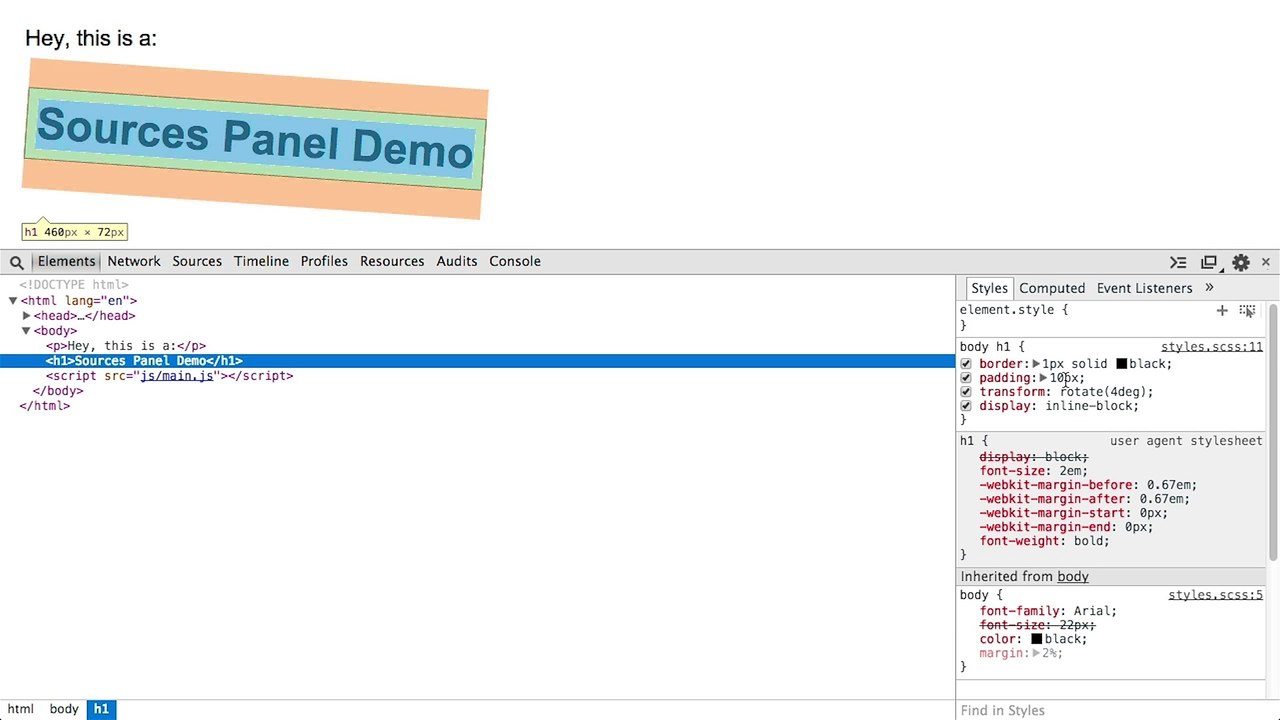Disable the display inline-block checkbox
The height and width of the screenshot is (720, 1280).
966,406
